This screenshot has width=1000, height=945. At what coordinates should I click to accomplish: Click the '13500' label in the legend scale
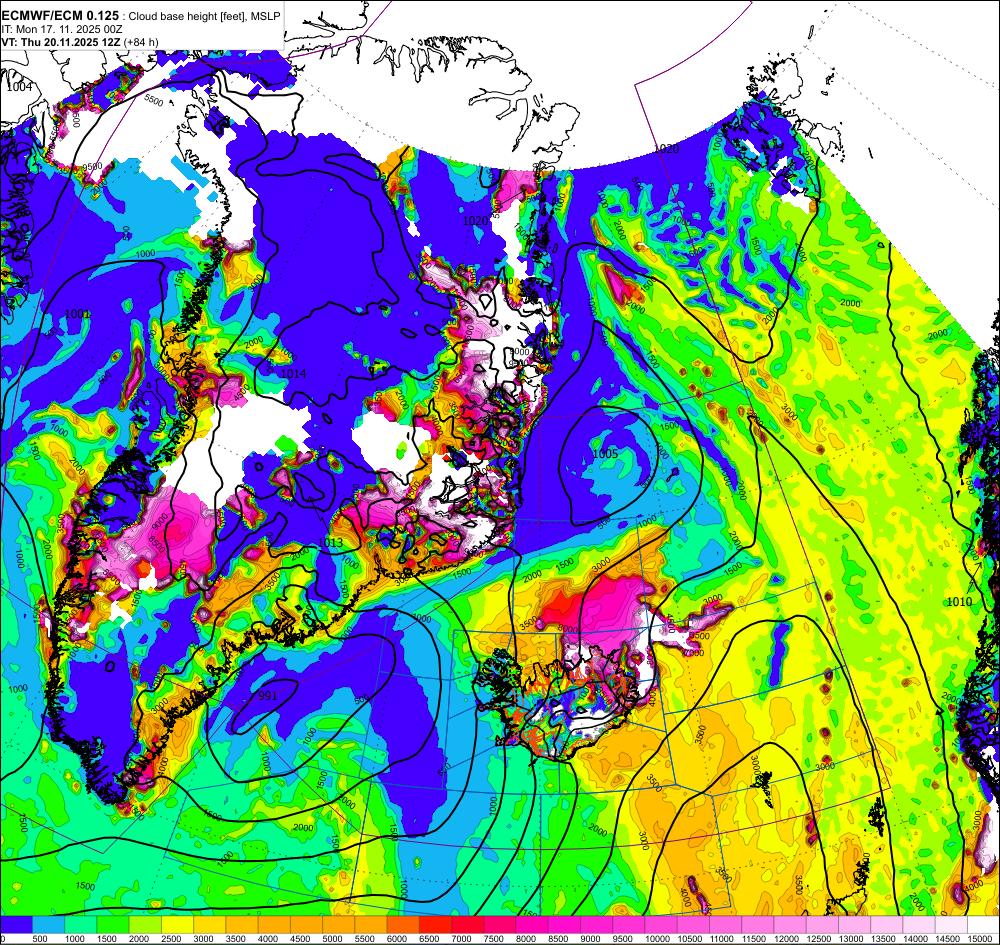883,938
